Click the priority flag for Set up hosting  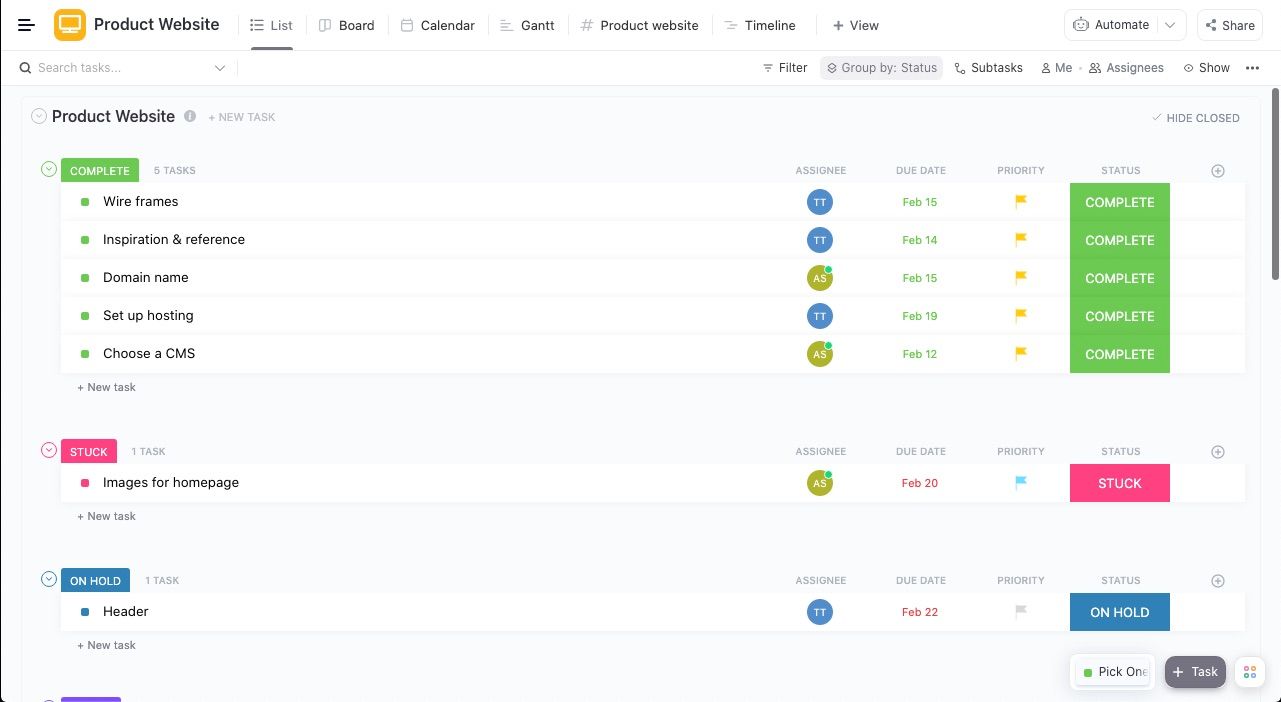(x=1021, y=315)
